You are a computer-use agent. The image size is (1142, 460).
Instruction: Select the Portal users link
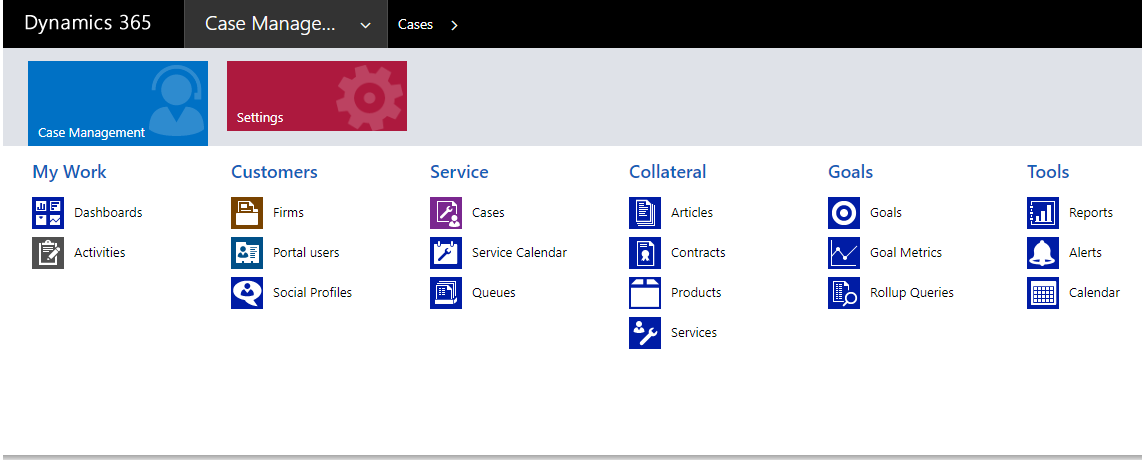click(x=306, y=253)
